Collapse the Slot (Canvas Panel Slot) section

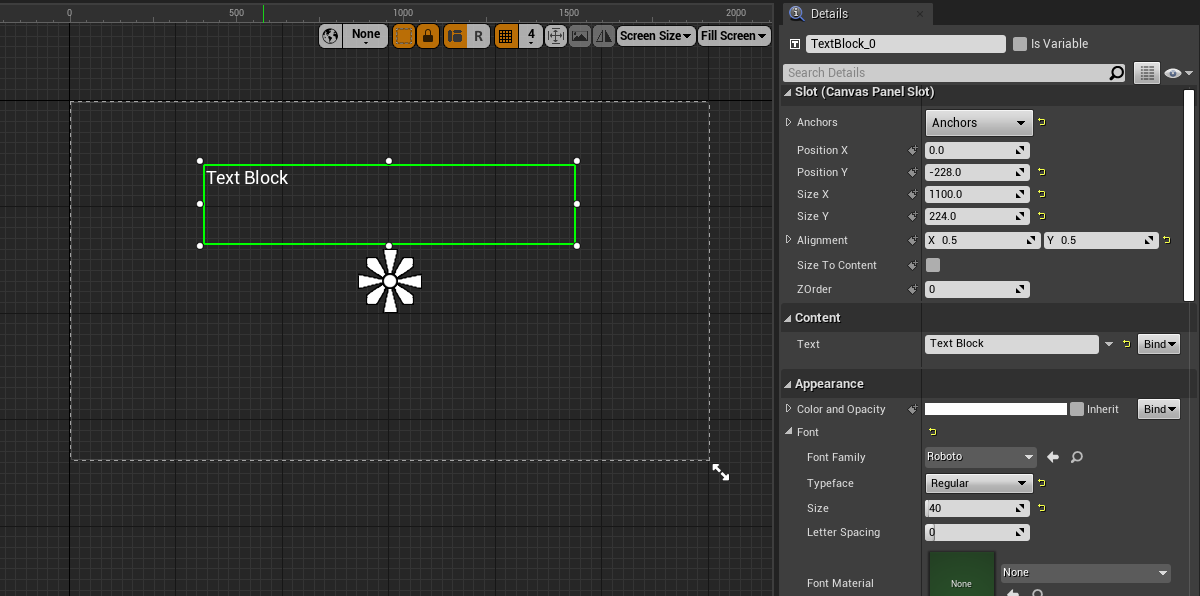(x=788, y=92)
